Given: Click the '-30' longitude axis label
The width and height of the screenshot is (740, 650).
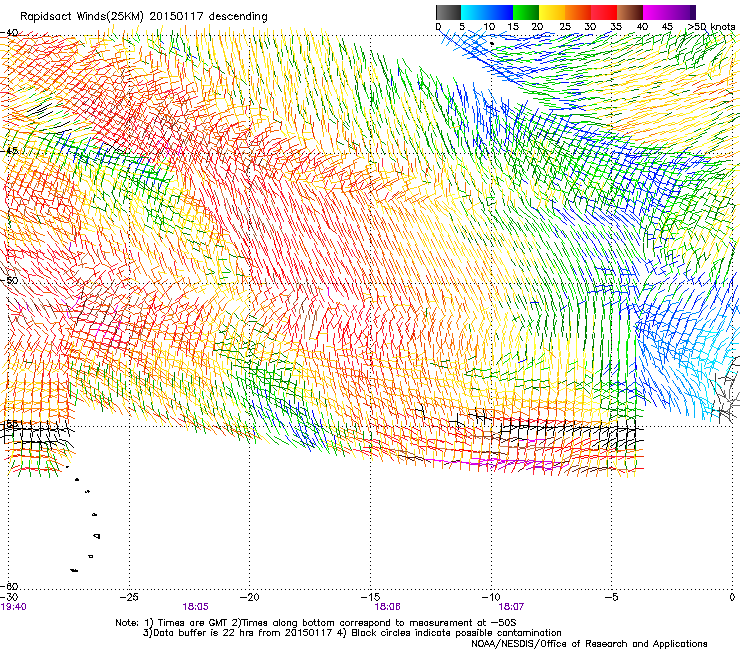Looking at the screenshot, I should [x=9, y=598].
